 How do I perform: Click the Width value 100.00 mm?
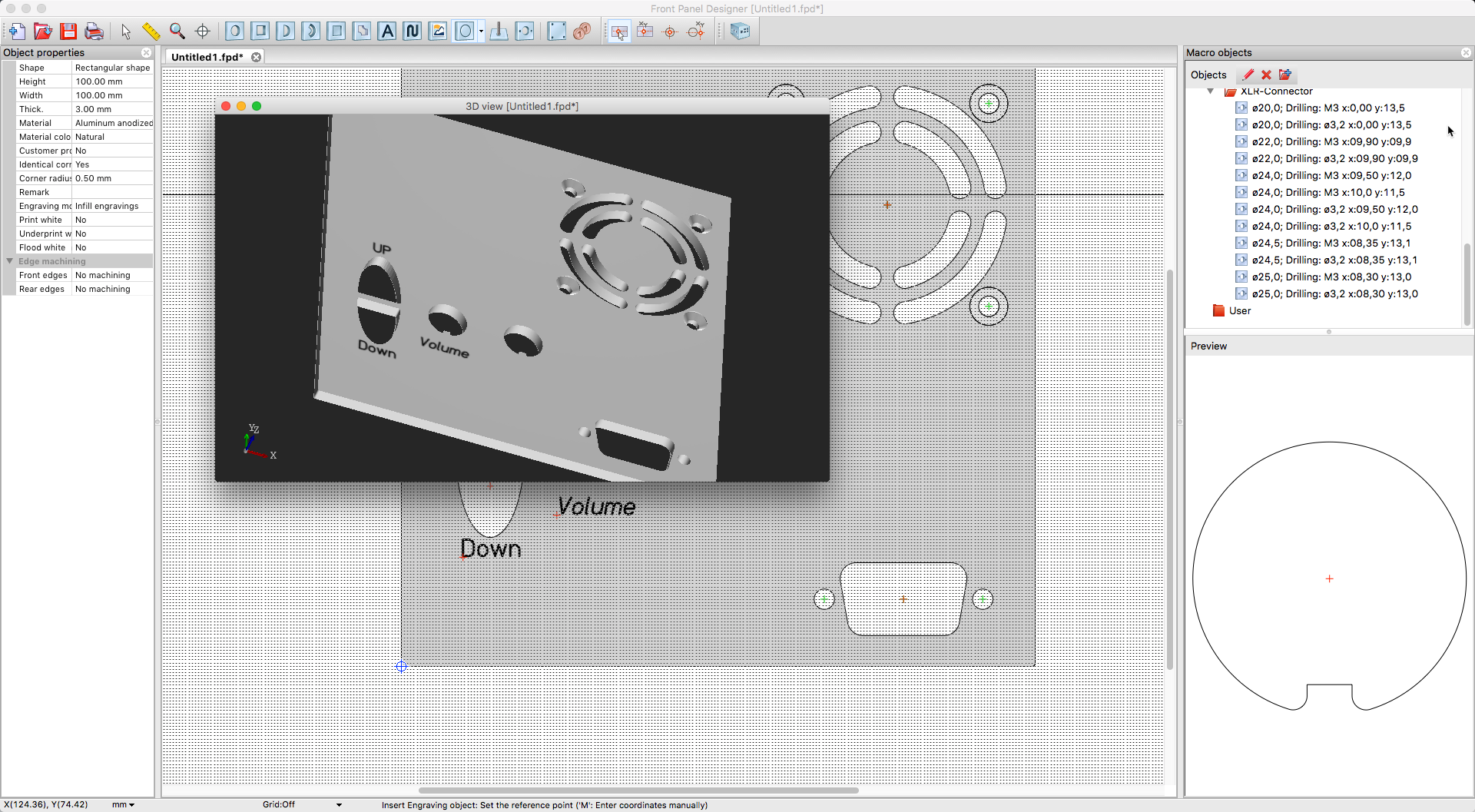pos(113,95)
